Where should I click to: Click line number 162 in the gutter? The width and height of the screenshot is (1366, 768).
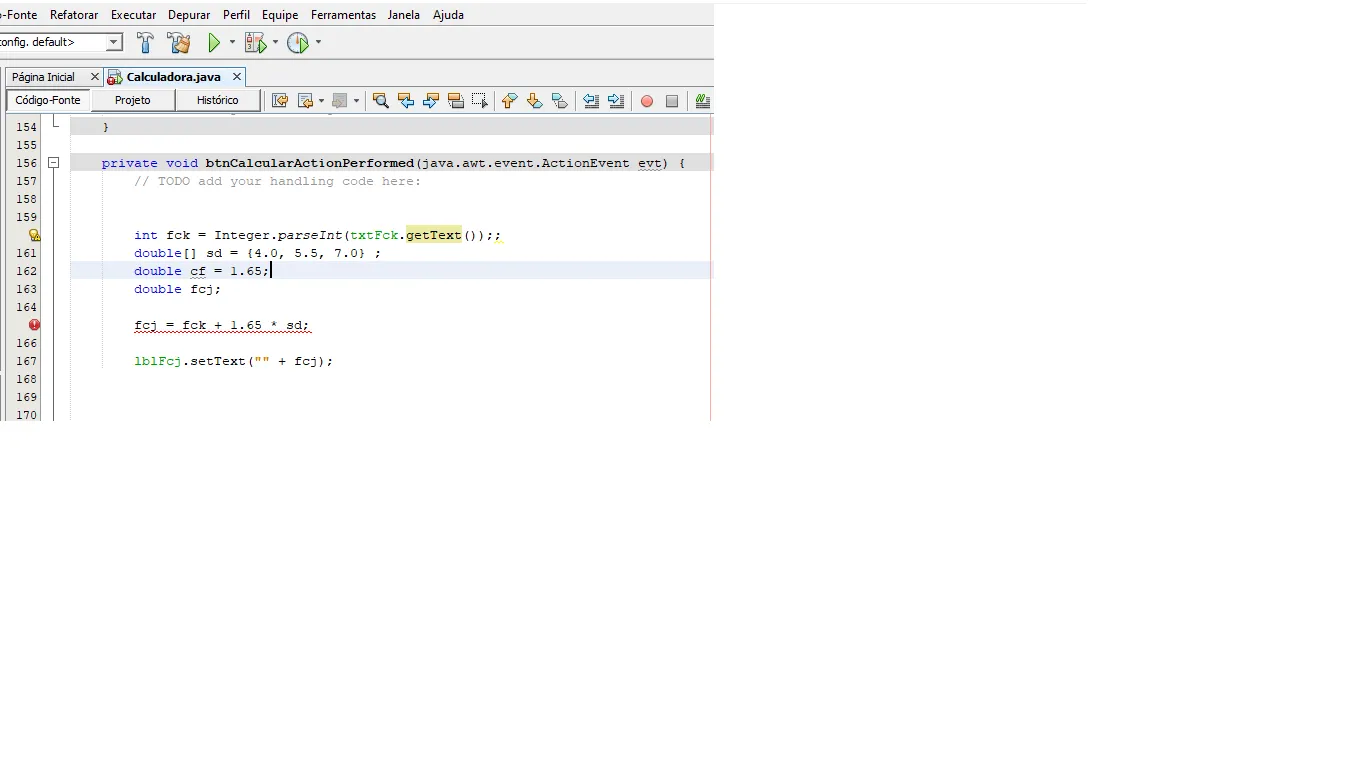click(x=26, y=271)
